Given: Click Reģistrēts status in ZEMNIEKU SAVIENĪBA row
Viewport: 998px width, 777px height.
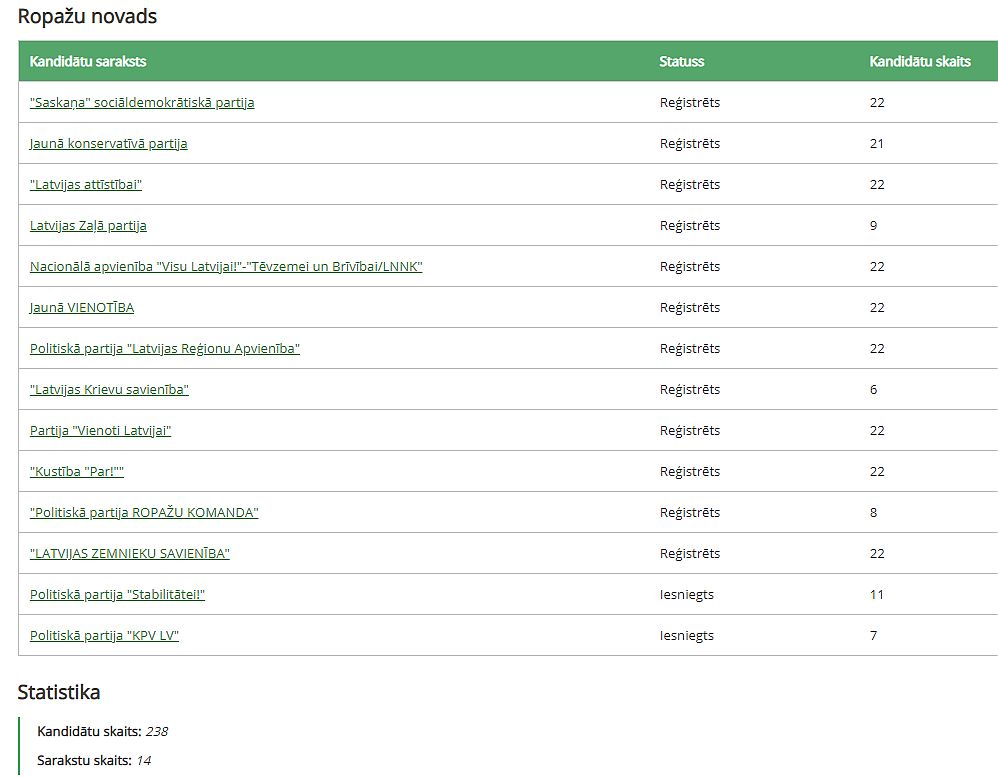Looking at the screenshot, I should 690,554.
